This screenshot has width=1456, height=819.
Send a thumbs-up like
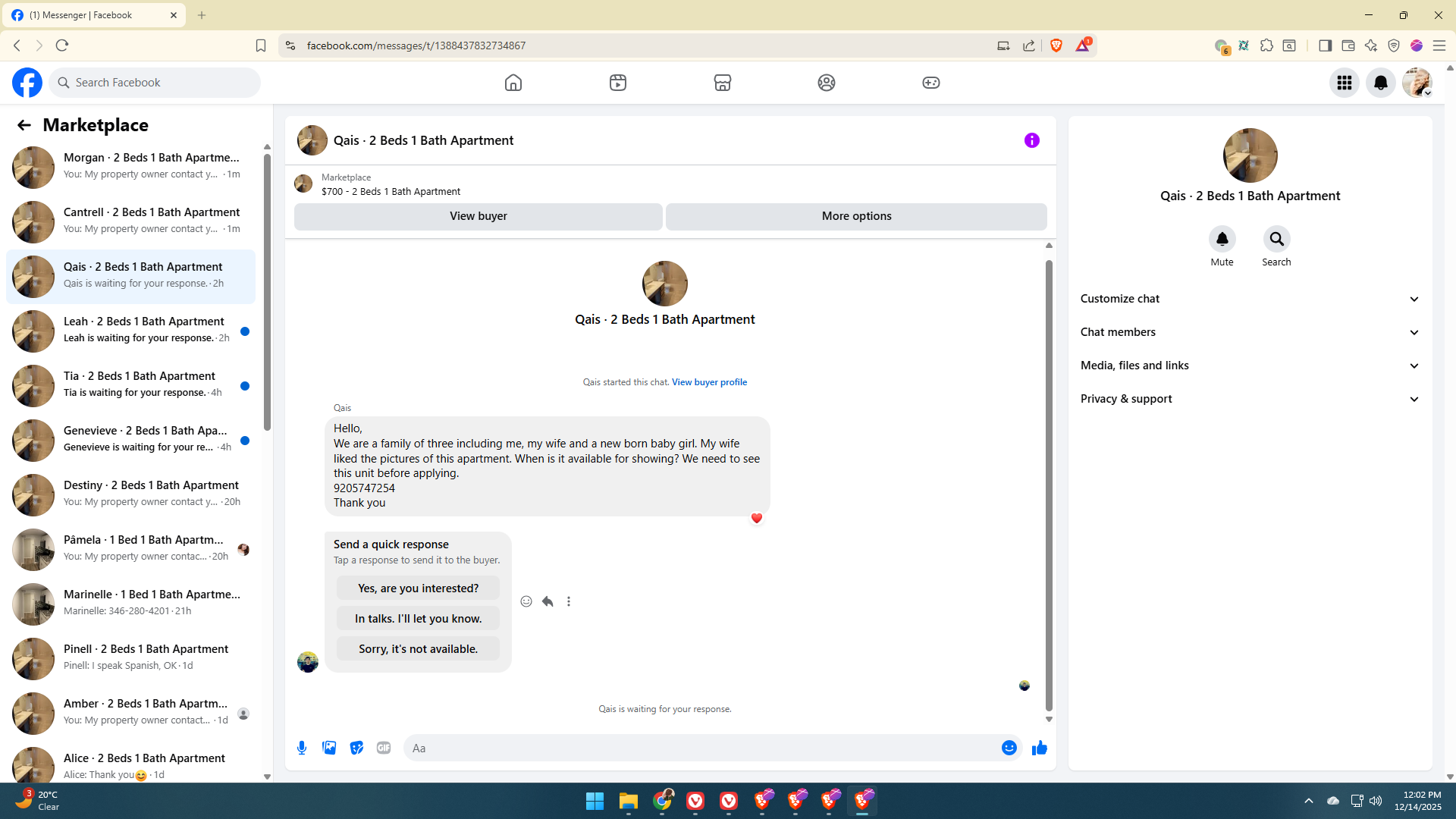[x=1039, y=748]
